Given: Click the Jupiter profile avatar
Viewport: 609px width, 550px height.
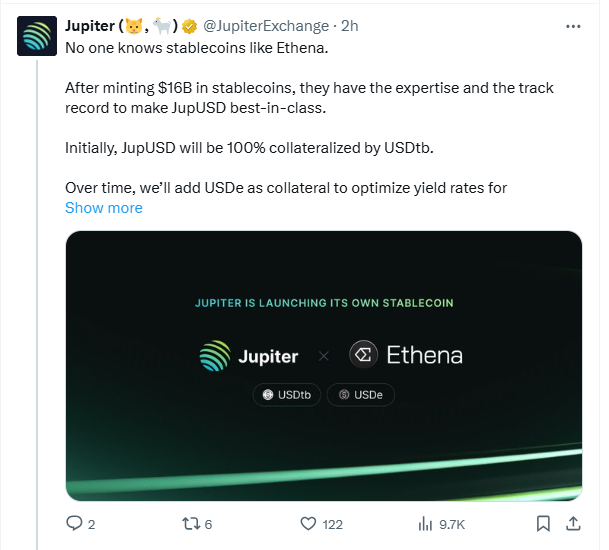Looking at the screenshot, I should 36,34.
